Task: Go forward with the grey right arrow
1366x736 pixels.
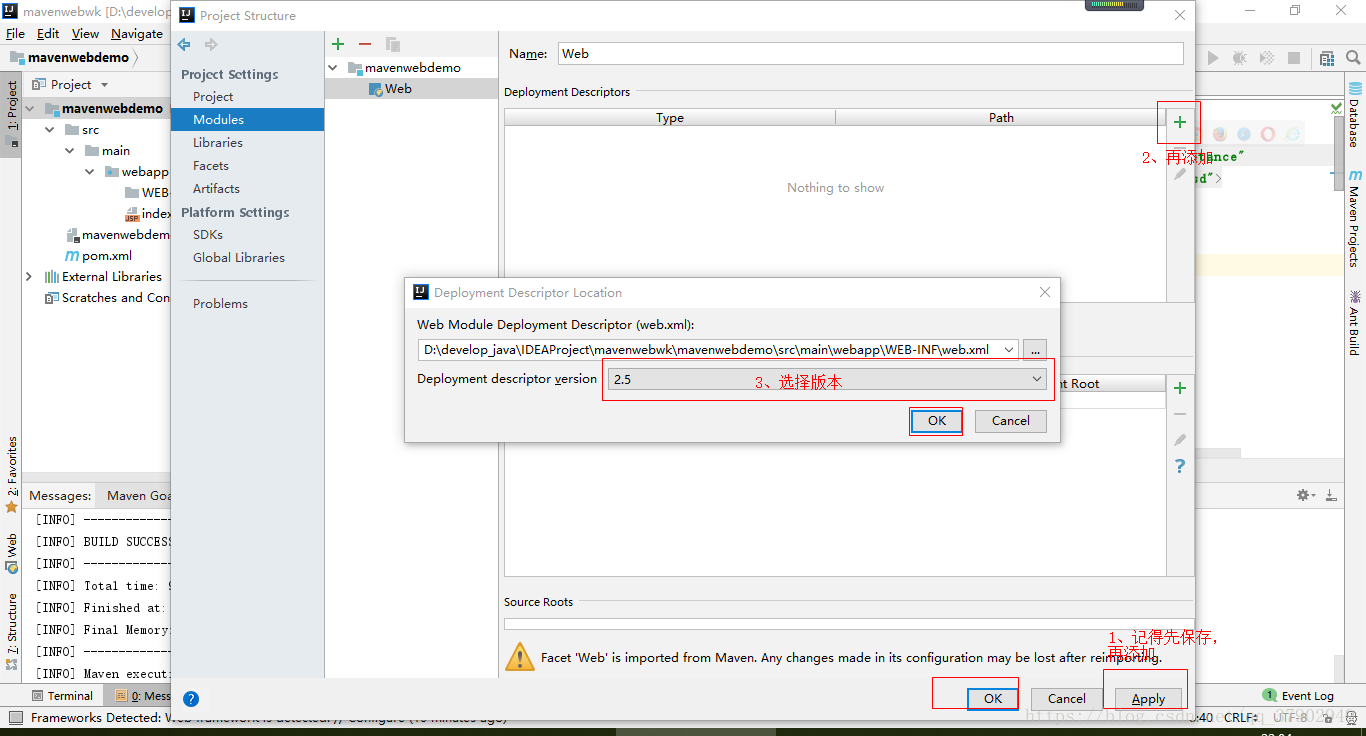Action: 211,44
